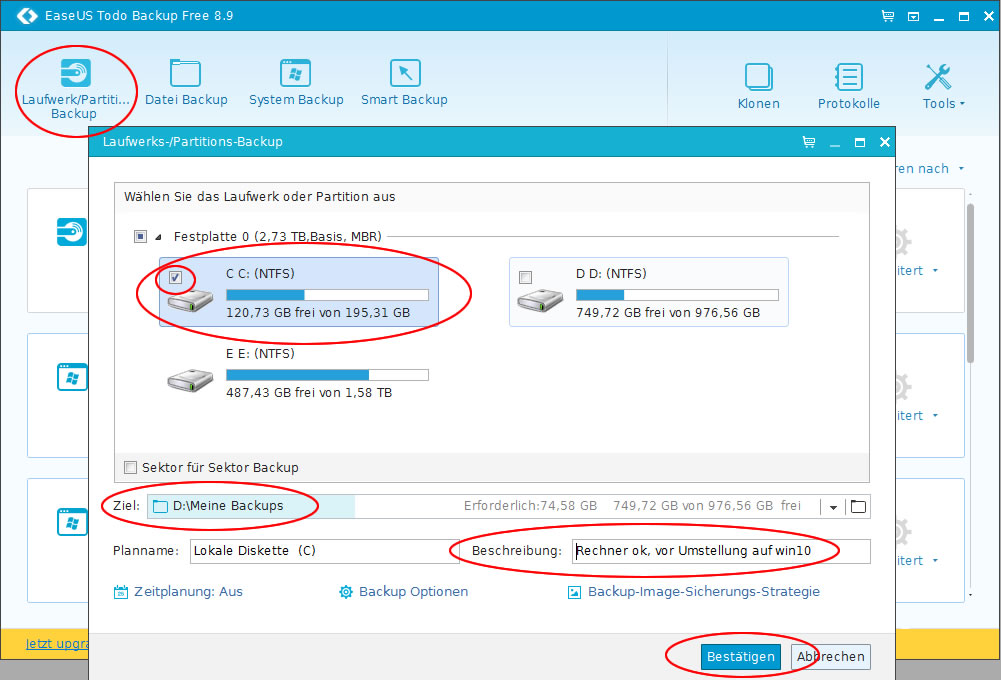This screenshot has height=680, width=1001.
Task: Click the Bestätigen button
Action: click(740, 657)
